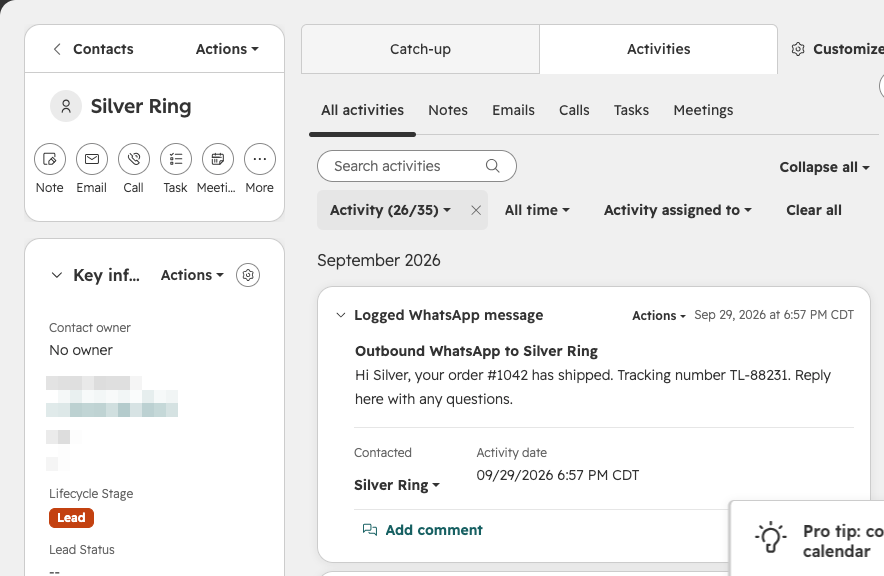Open the Activity (26/35) filter
Image resolution: width=884 pixels, height=576 pixels.
click(x=390, y=210)
